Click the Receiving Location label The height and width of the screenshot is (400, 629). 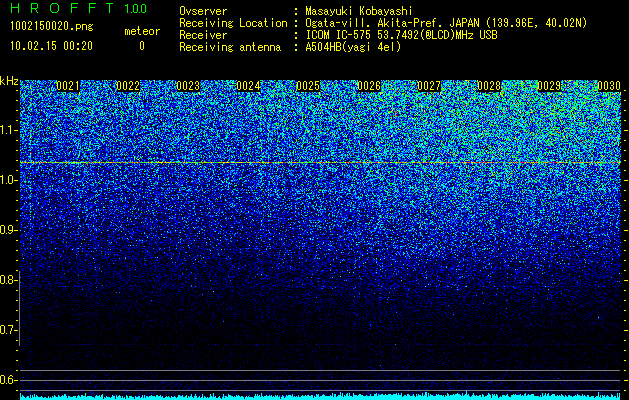click(x=233, y=23)
